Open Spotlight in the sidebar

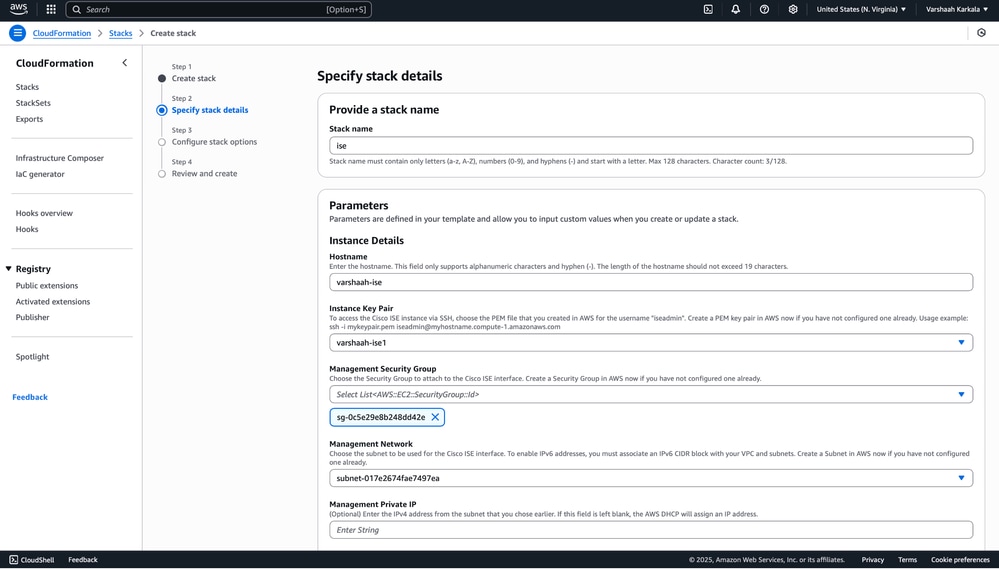click(32, 357)
